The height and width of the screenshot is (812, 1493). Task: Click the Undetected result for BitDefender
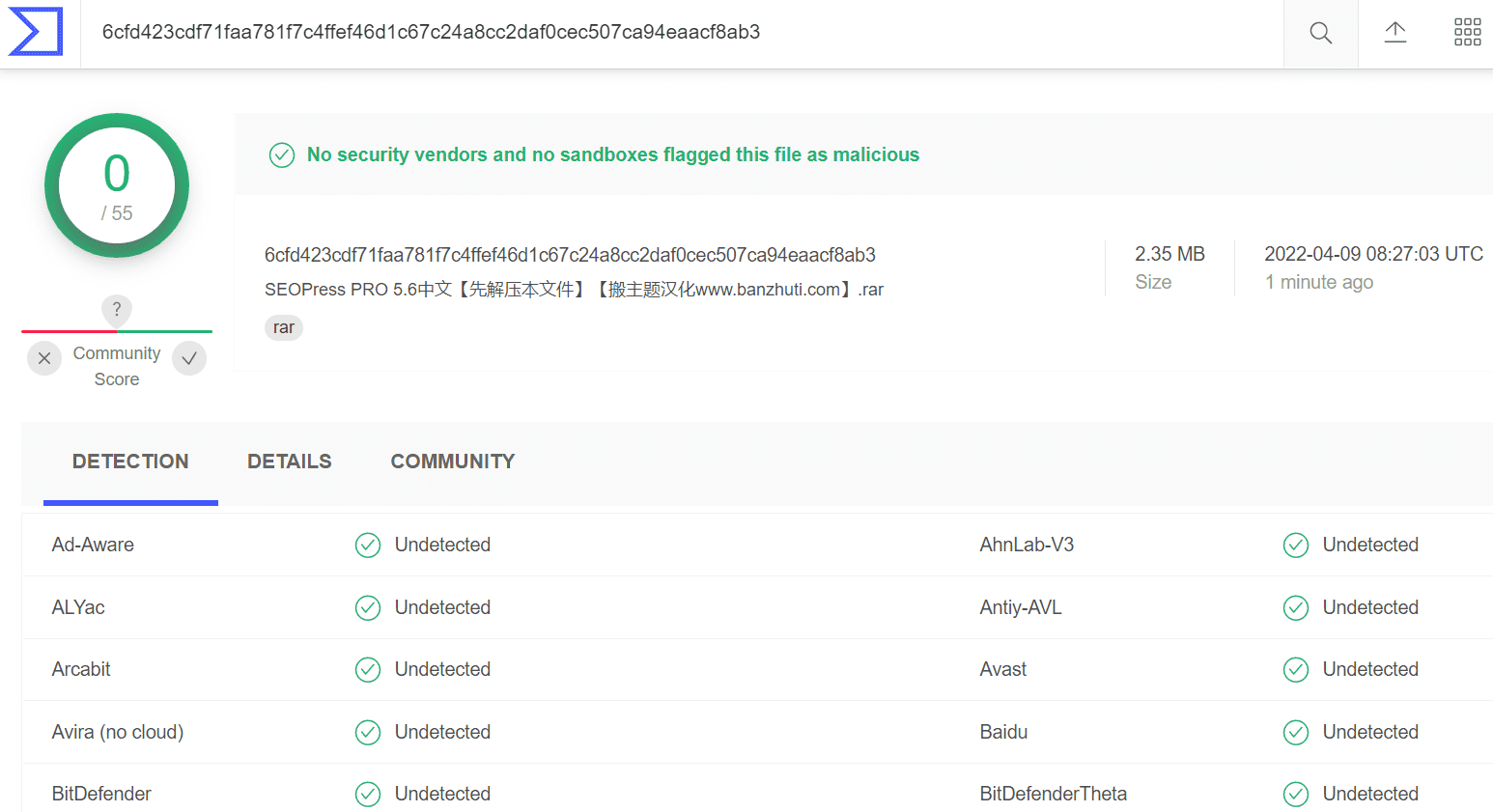point(442,795)
